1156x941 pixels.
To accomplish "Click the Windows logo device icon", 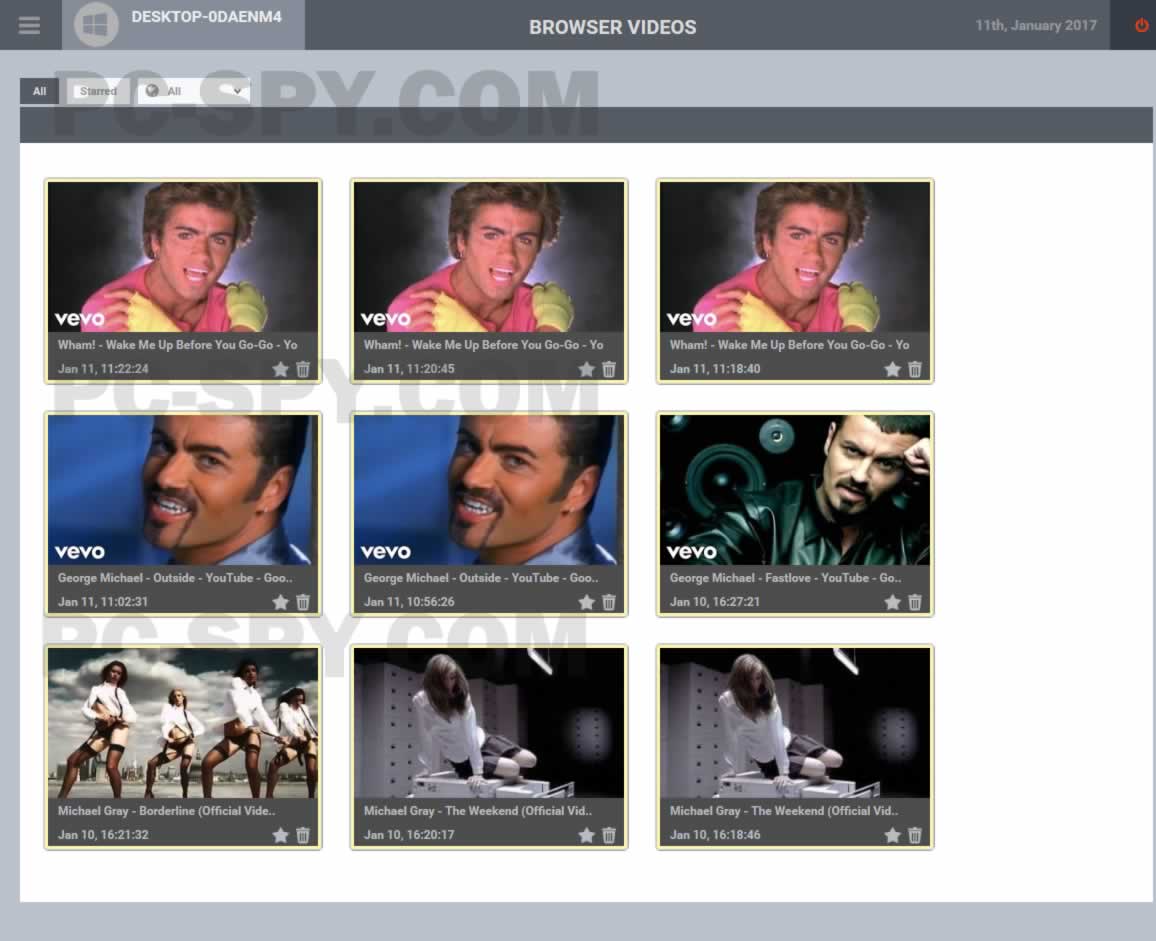I will click(x=96, y=25).
